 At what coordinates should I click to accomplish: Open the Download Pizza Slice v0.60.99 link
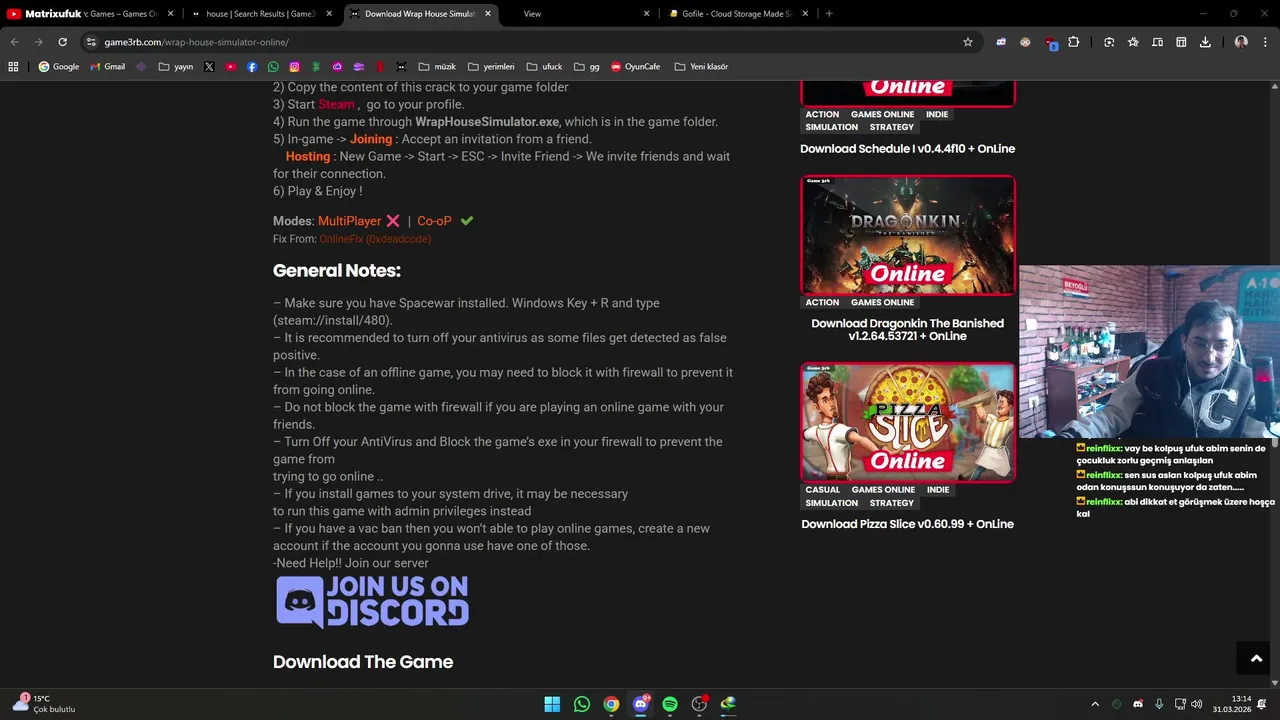907,524
